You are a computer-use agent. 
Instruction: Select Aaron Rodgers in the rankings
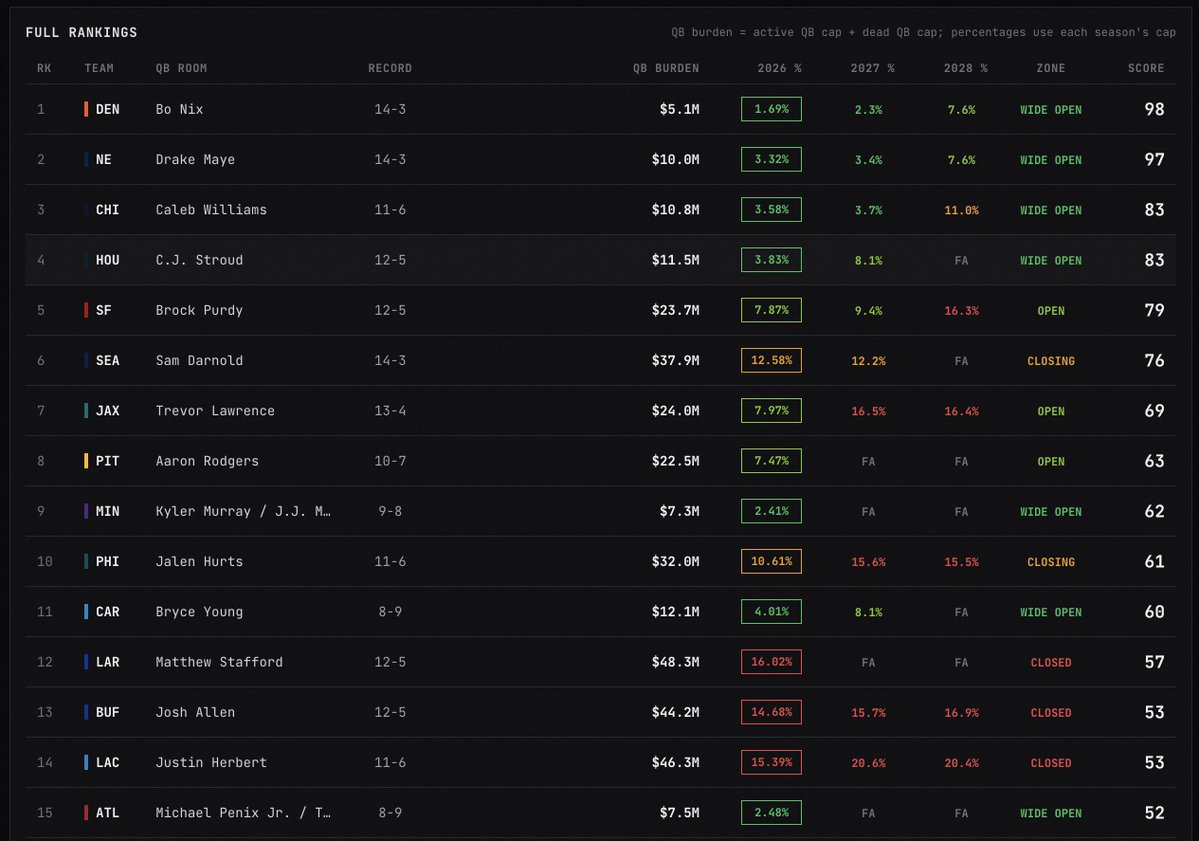point(207,461)
